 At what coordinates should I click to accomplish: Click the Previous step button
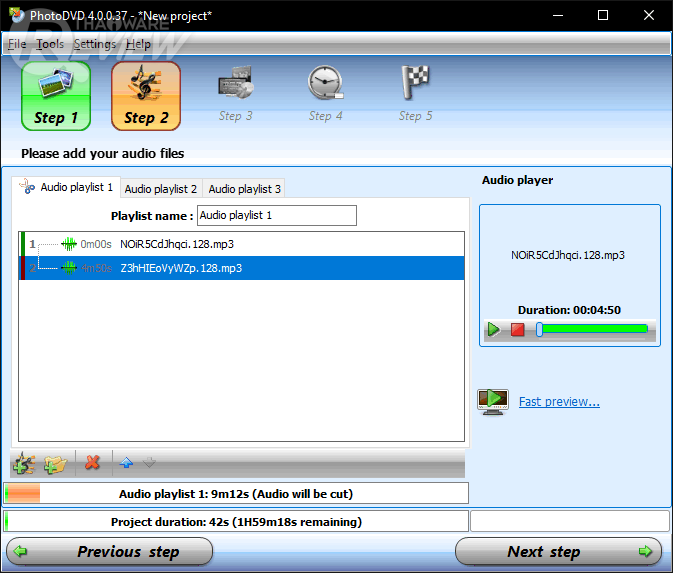(x=109, y=552)
